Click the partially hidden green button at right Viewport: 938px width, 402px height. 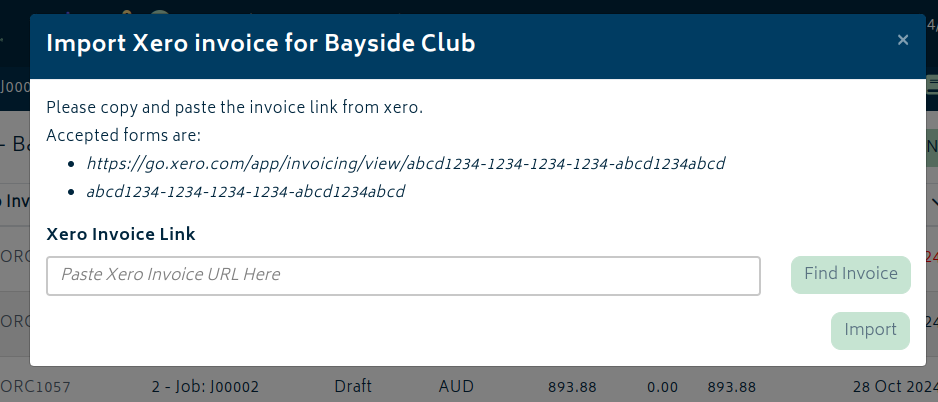[x=931, y=147]
